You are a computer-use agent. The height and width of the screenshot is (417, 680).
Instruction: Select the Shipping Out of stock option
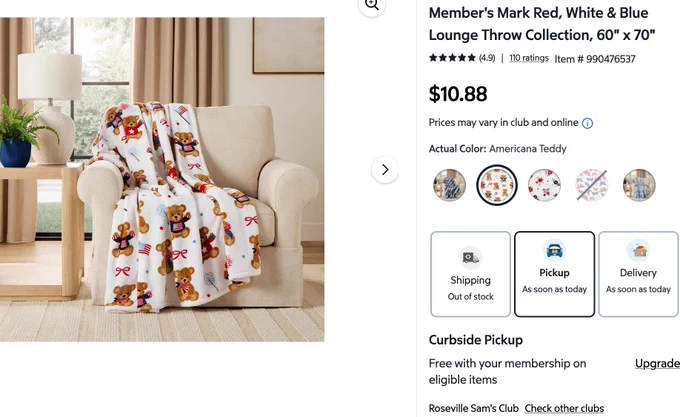(x=471, y=274)
